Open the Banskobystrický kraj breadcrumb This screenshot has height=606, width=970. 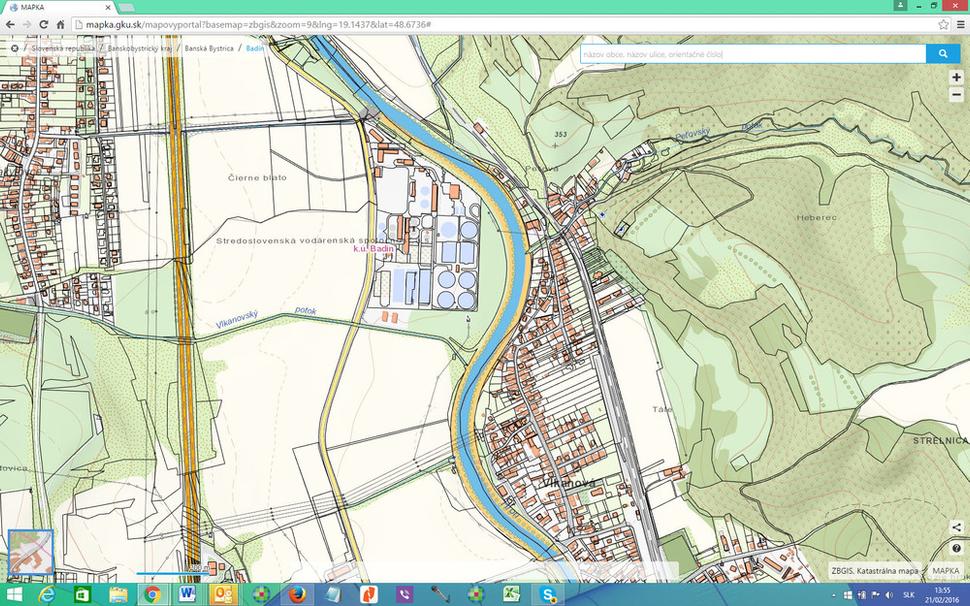click(x=140, y=48)
